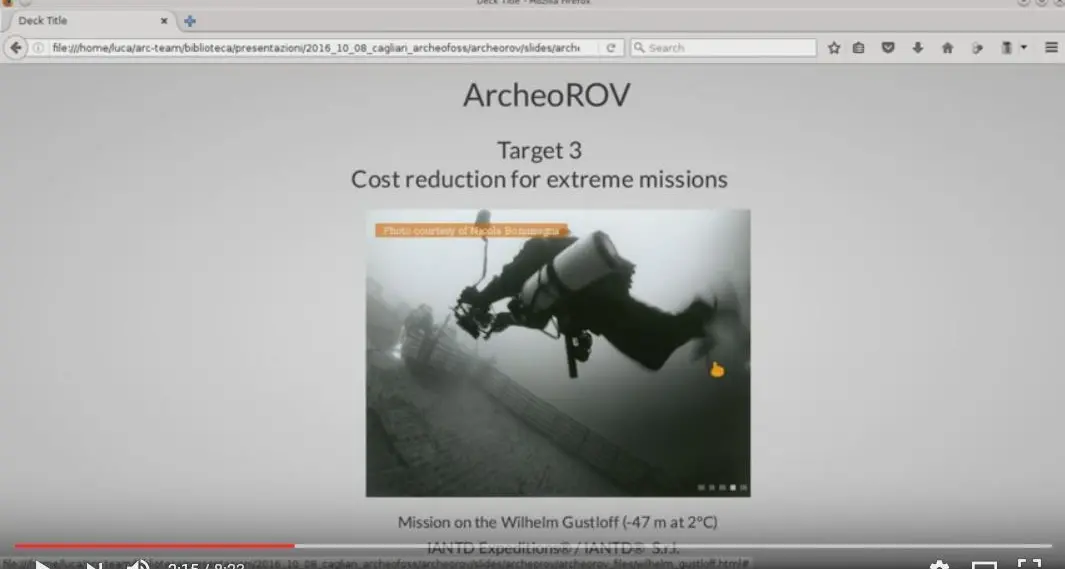Play the video with the play button
The width and height of the screenshot is (1065, 569).
pyautogui.click(x=42, y=565)
